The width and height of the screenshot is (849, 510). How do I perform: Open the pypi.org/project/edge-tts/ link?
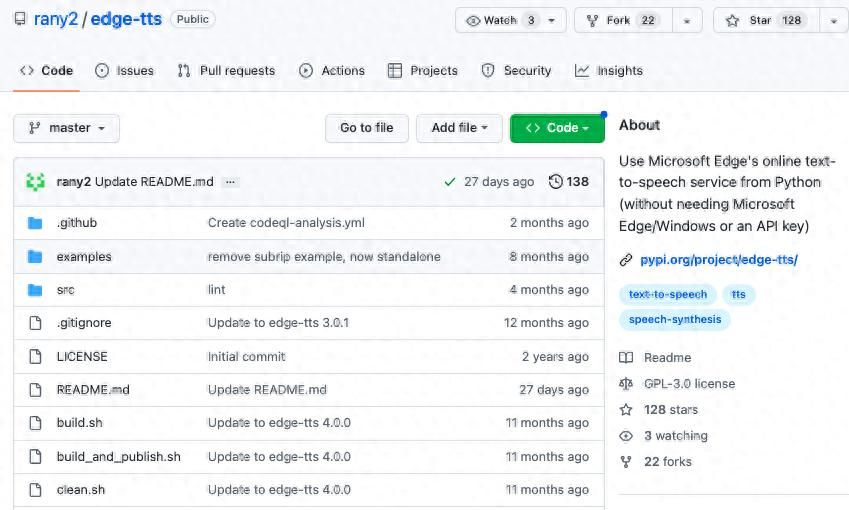click(x=719, y=260)
